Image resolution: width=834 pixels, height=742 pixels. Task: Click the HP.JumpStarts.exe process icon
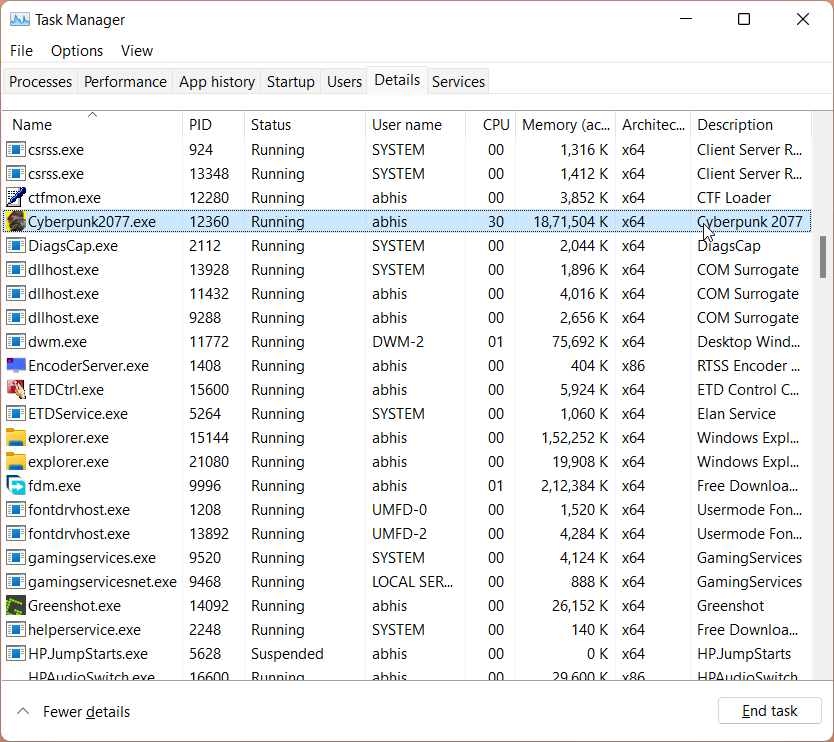[16, 654]
